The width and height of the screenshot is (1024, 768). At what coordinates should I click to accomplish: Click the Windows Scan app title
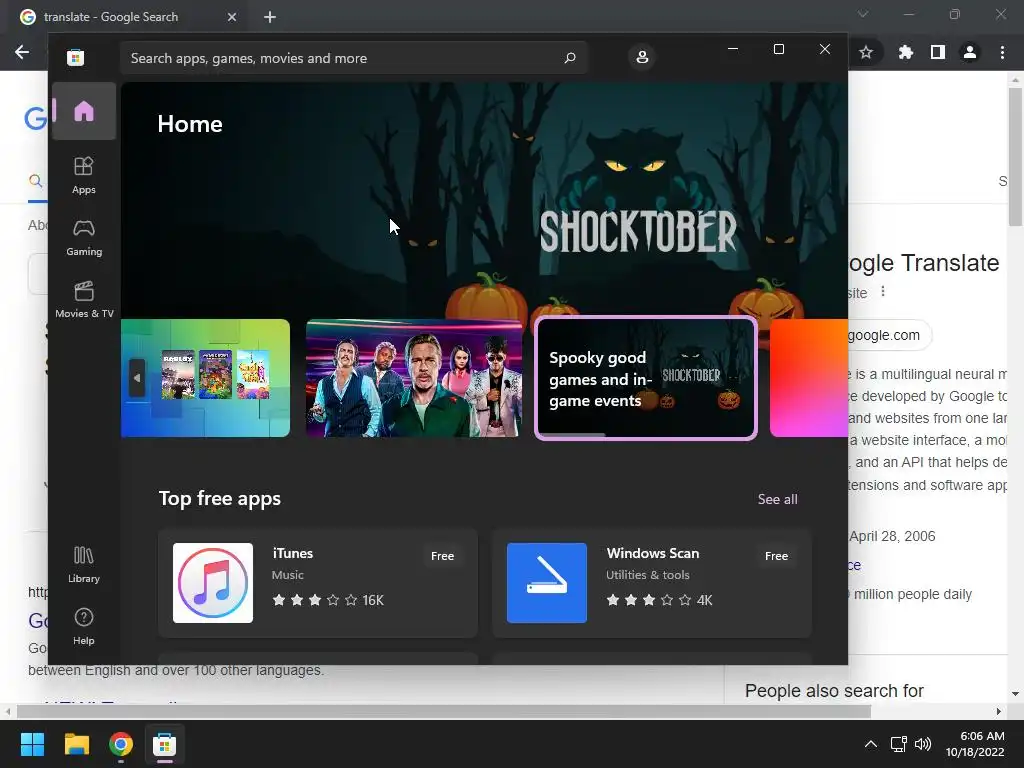click(x=652, y=553)
